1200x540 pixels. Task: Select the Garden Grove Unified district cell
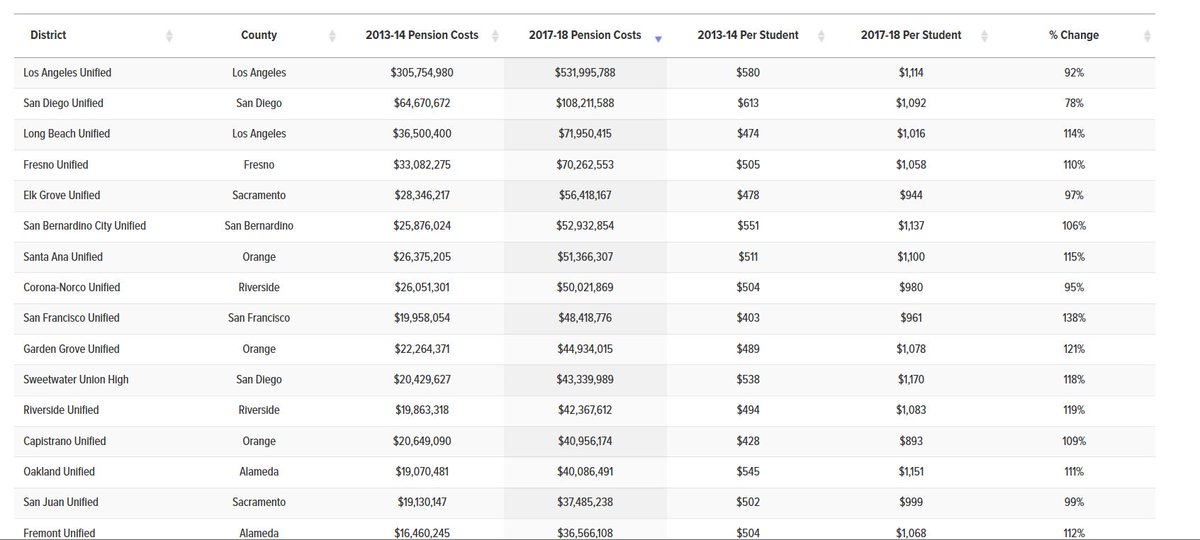coord(71,349)
